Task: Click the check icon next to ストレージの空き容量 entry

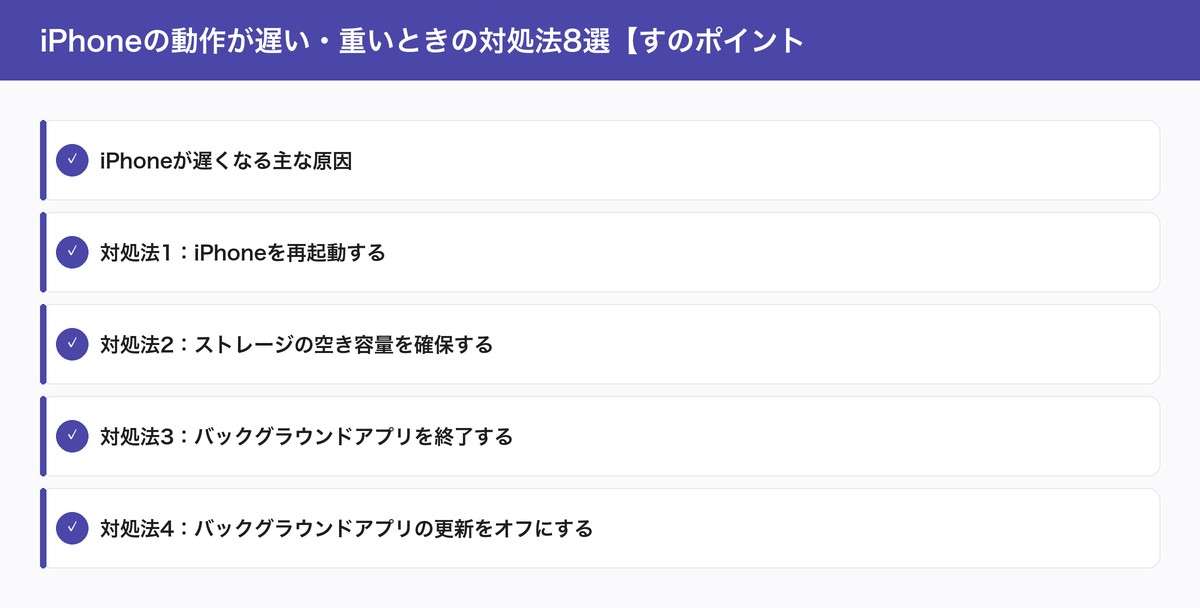Action: coord(72,344)
